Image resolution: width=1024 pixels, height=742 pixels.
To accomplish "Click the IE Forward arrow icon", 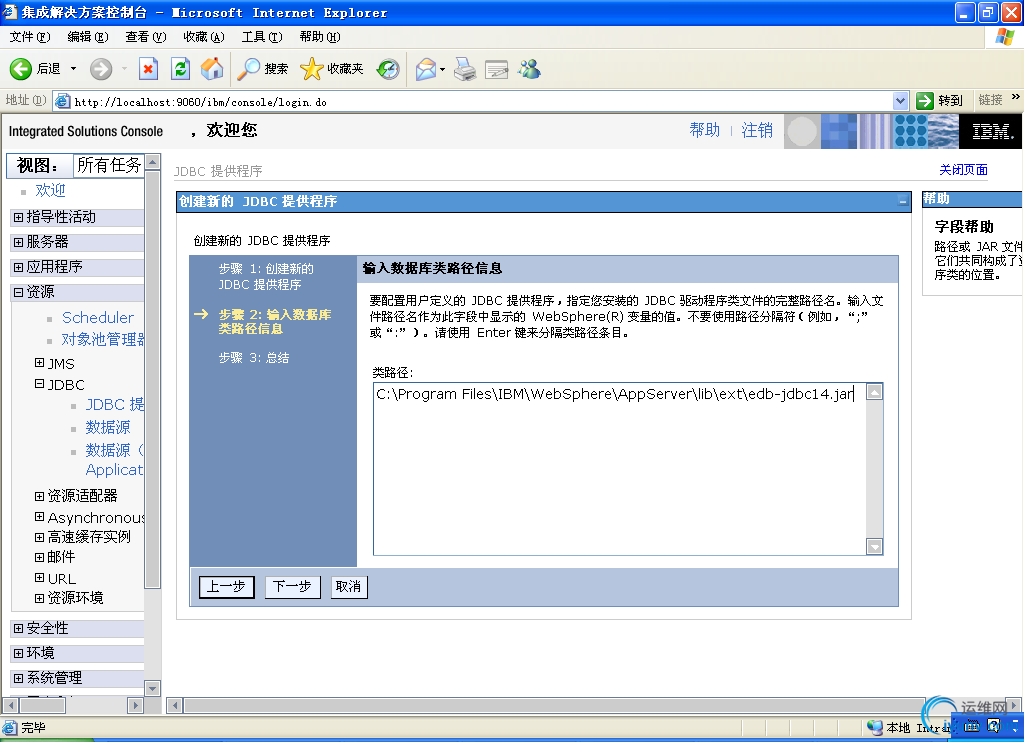I will tap(101, 69).
